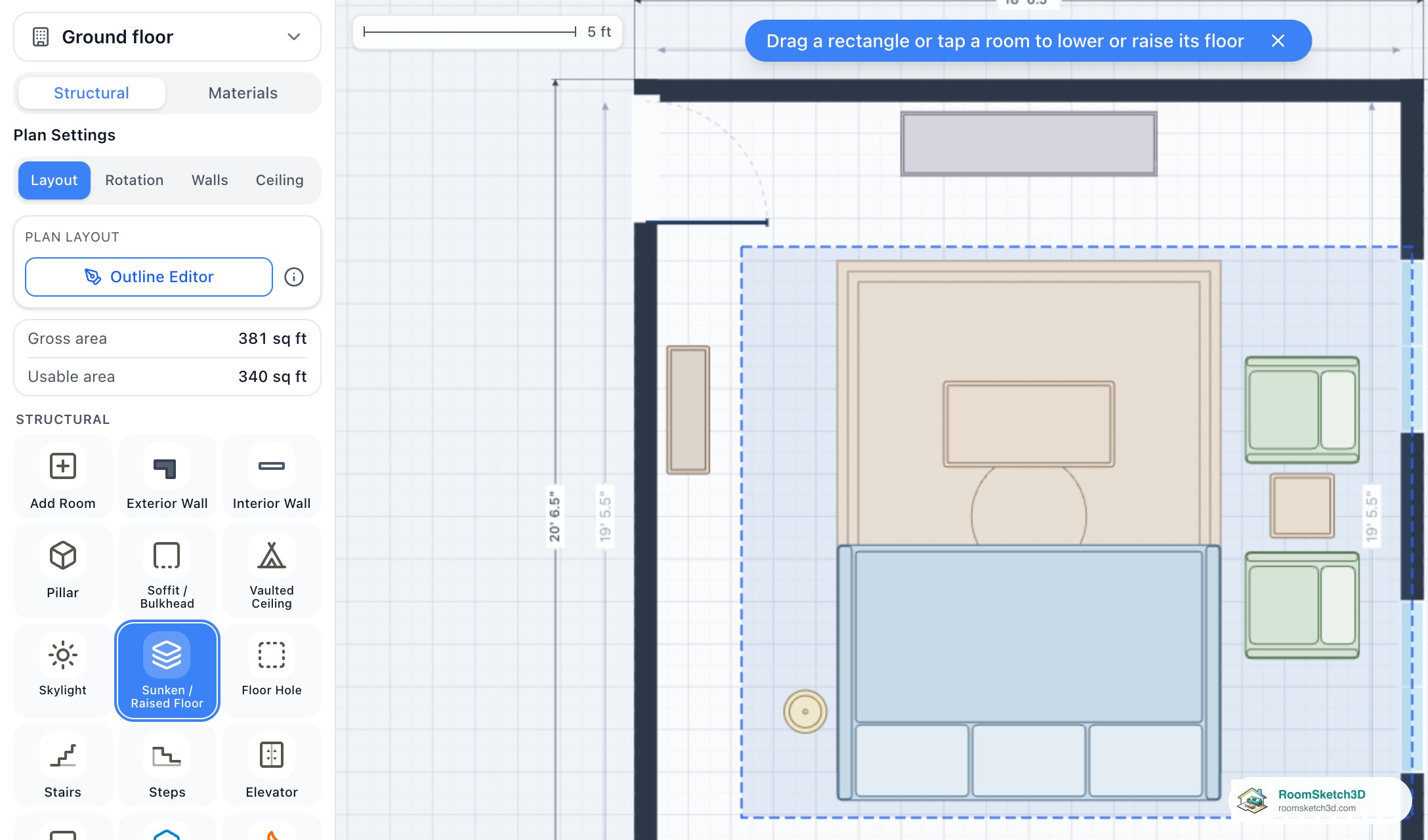This screenshot has height=840, width=1428.
Task: Deselect the Sunken / Raised Floor tool
Action: tap(167, 669)
